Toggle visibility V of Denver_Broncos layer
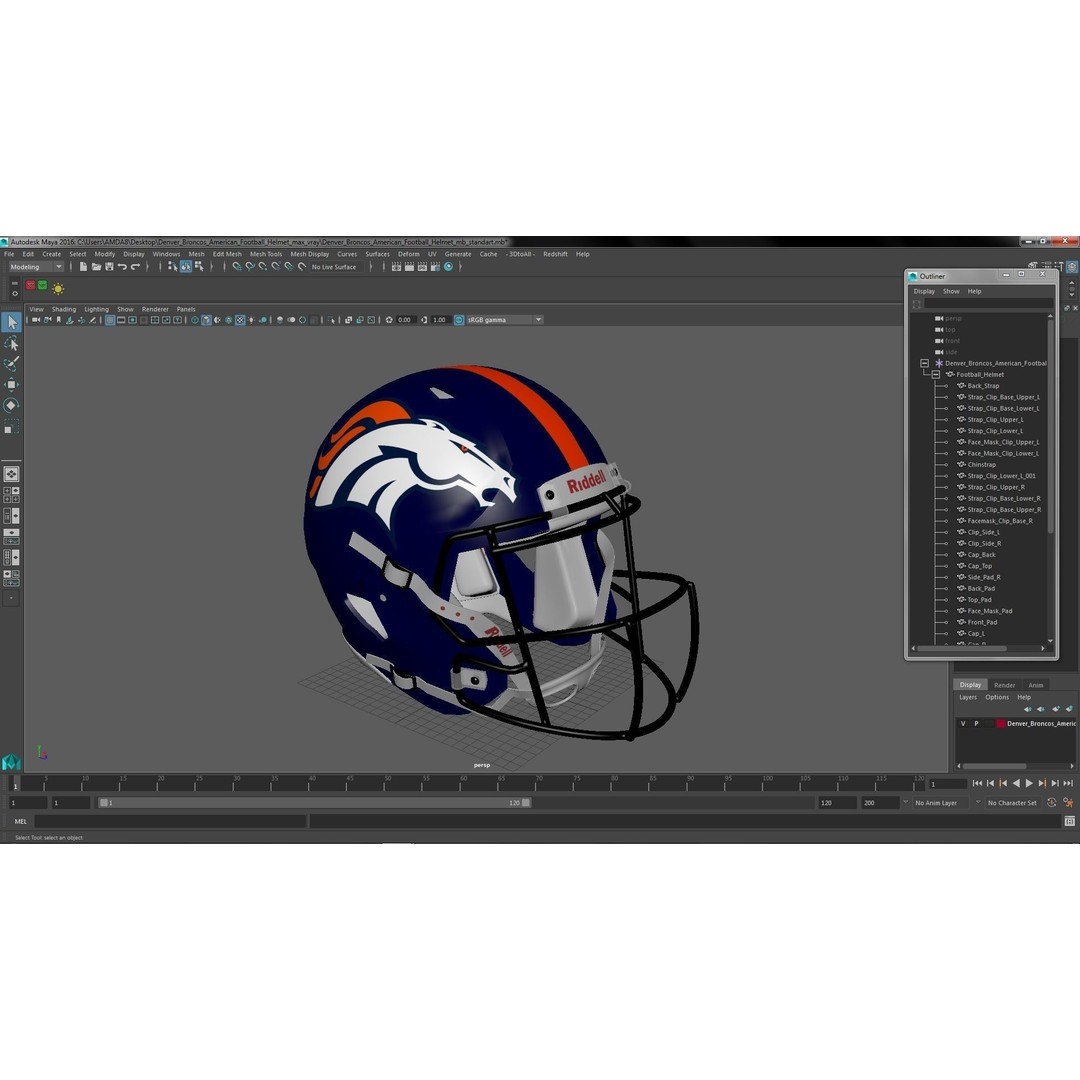Screen dimensions: 1080x1080 pyautogui.click(x=963, y=723)
